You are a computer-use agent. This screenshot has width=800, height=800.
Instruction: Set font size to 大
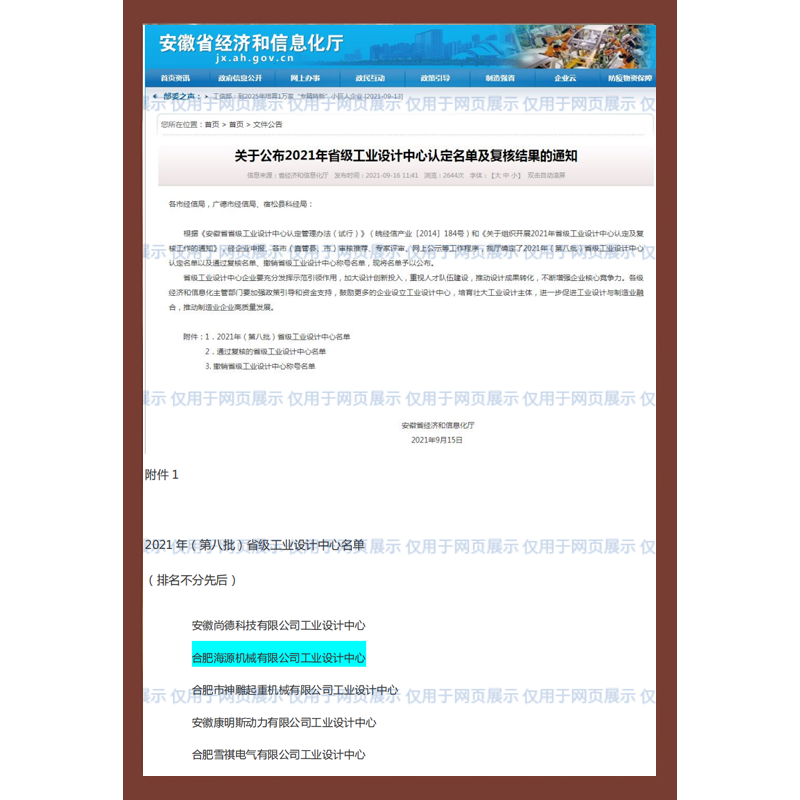tap(497, 175)
